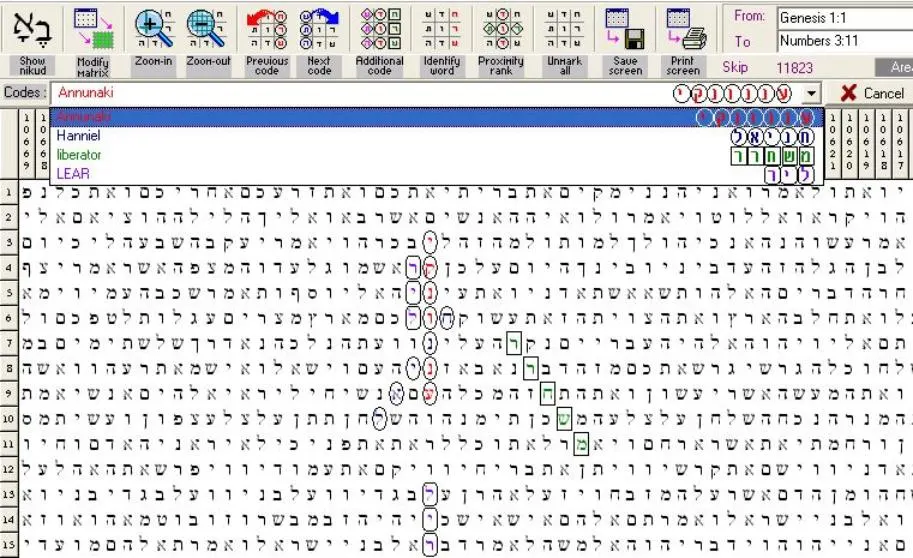
Task: Click the Print screen icon
Action: pos(685,29)
